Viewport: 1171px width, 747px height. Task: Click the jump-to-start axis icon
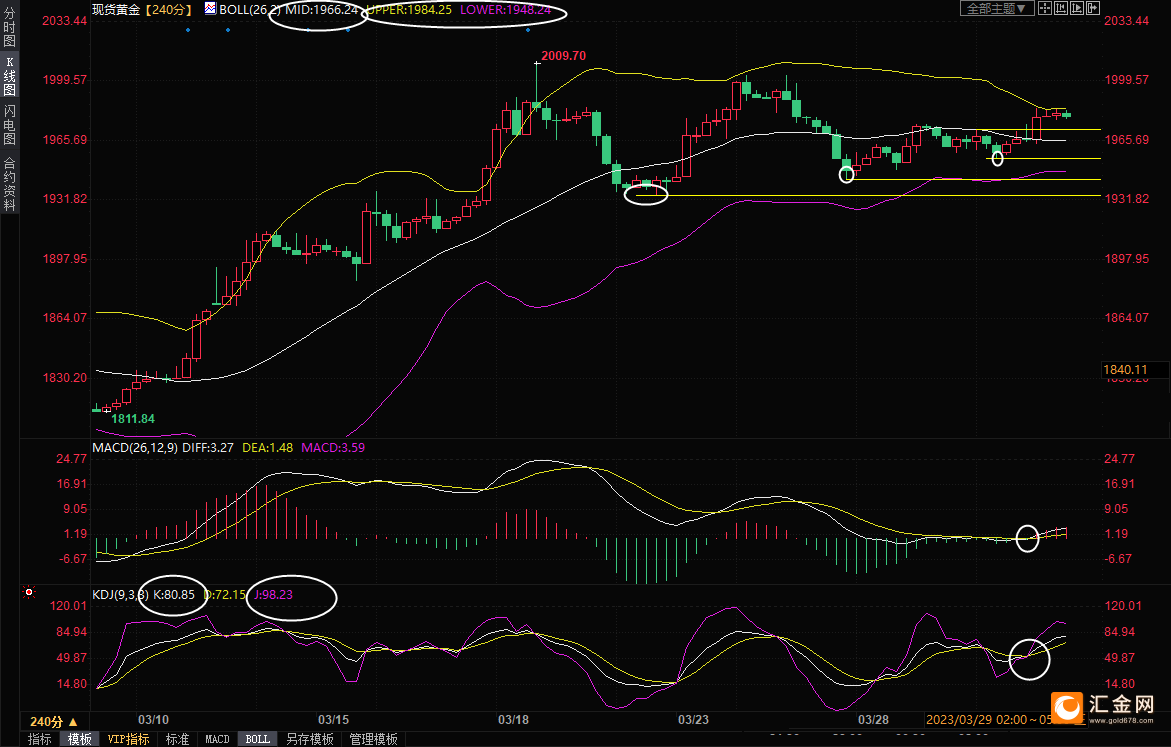[x=1060, y=8]
